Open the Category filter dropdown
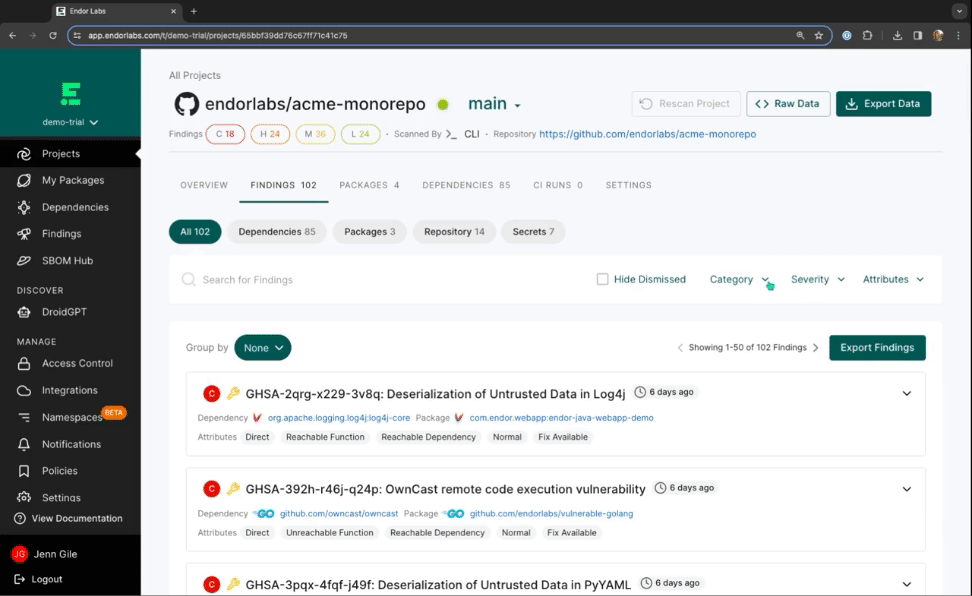 [x=739, y=280]
